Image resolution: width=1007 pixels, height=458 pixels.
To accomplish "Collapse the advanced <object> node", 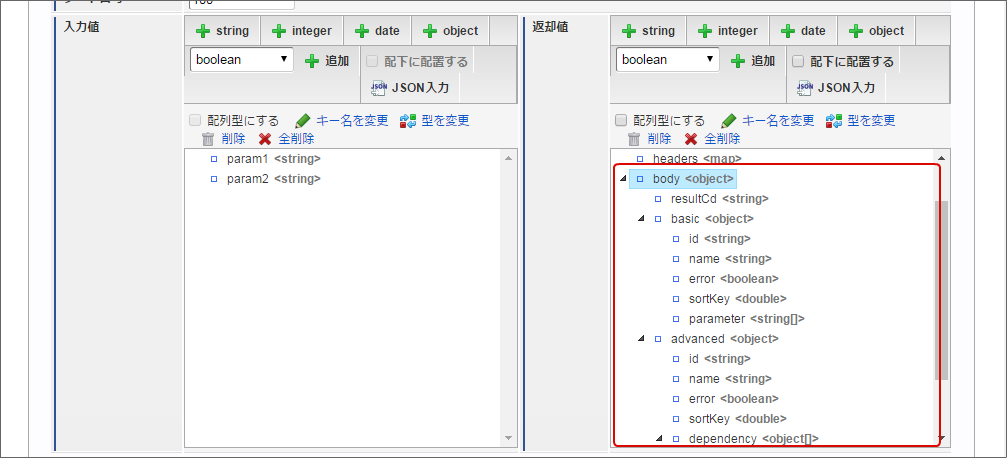I will 641,338.
